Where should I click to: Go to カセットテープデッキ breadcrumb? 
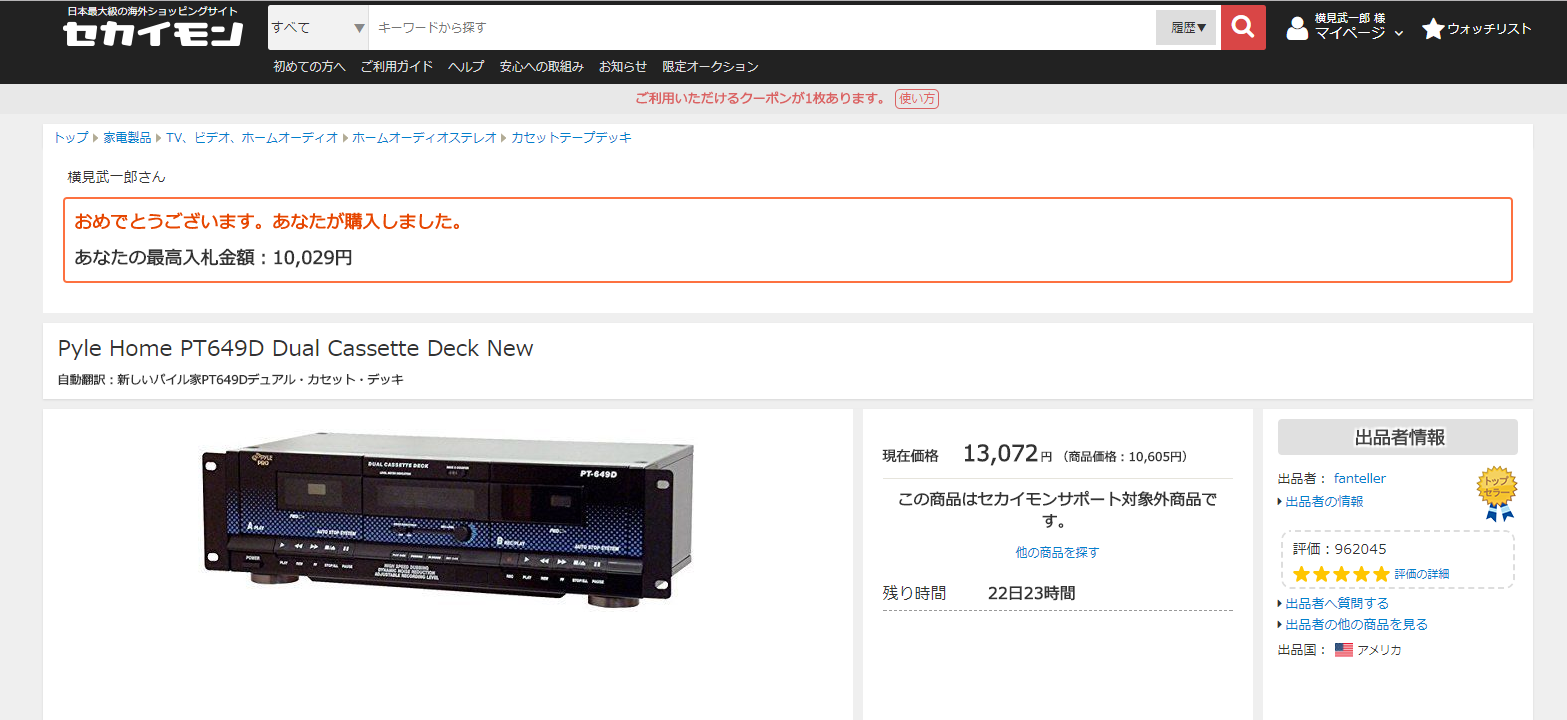pyautogui.click(x=571, y=138)
